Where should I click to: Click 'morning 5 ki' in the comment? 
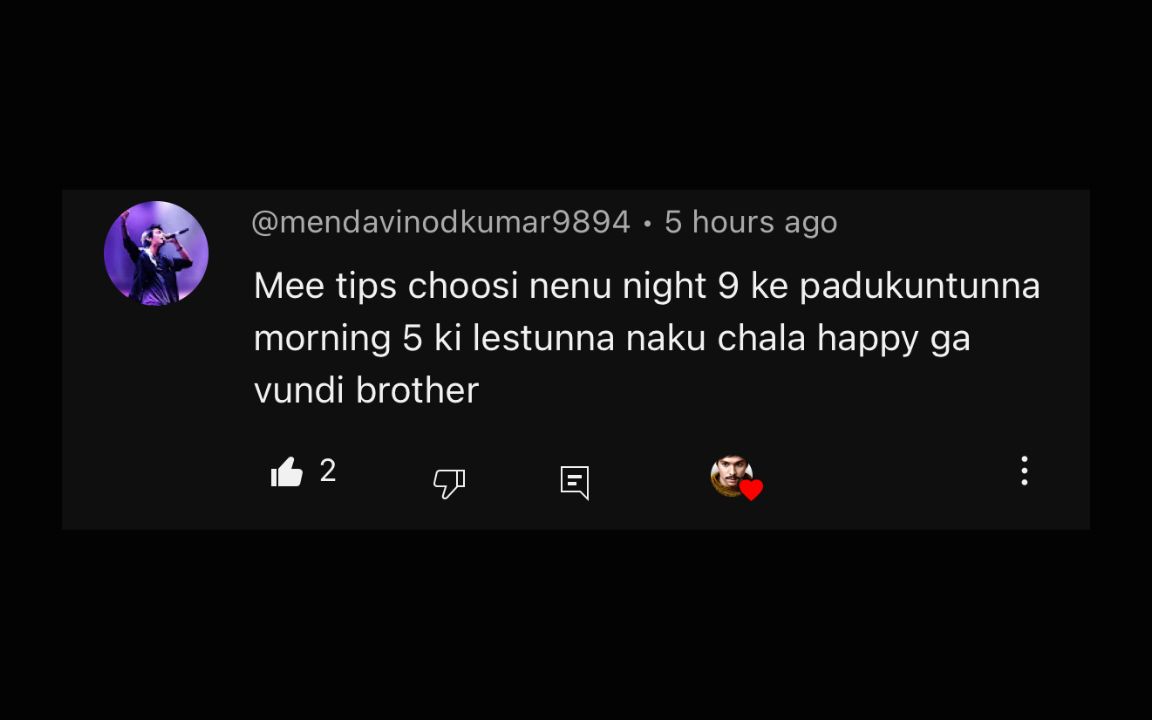pos(357,339)
